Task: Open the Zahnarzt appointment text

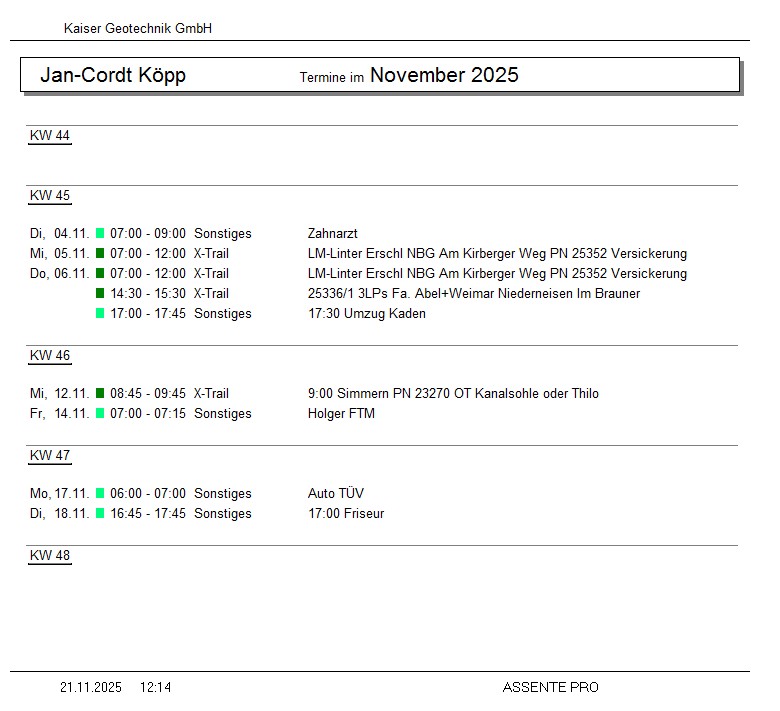Action: click(333, 233)
